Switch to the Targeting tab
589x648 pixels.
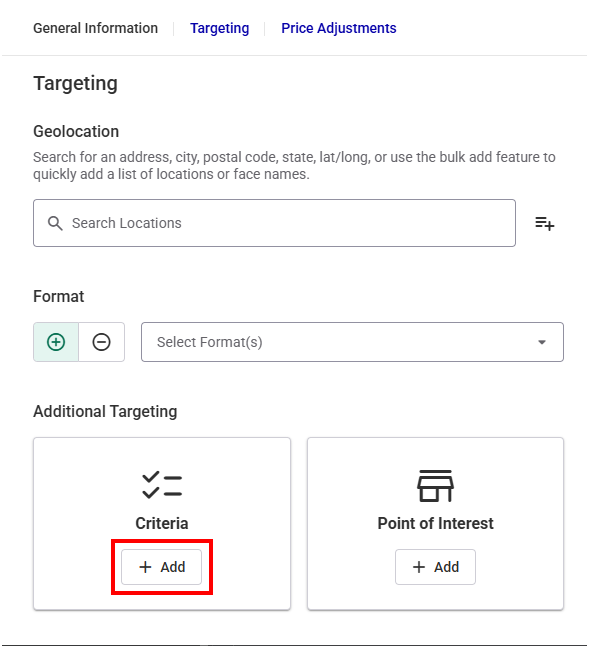[219, 28]
